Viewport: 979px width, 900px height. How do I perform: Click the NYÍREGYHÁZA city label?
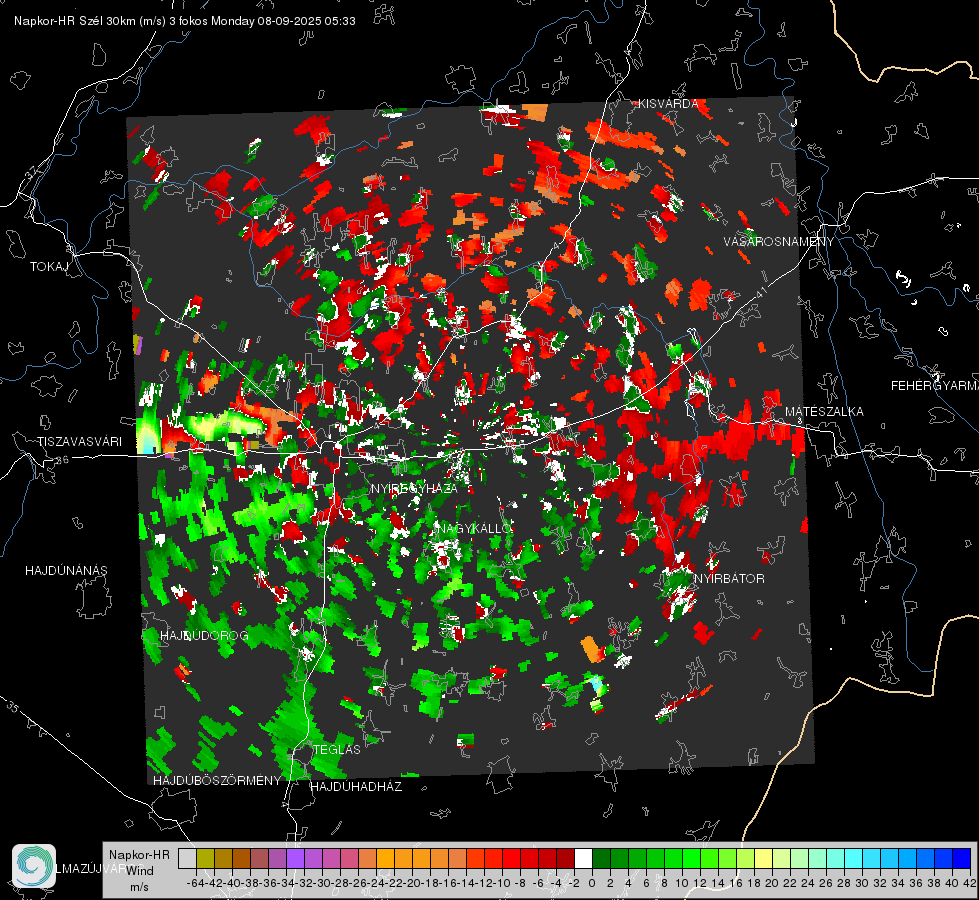(414, 488)
